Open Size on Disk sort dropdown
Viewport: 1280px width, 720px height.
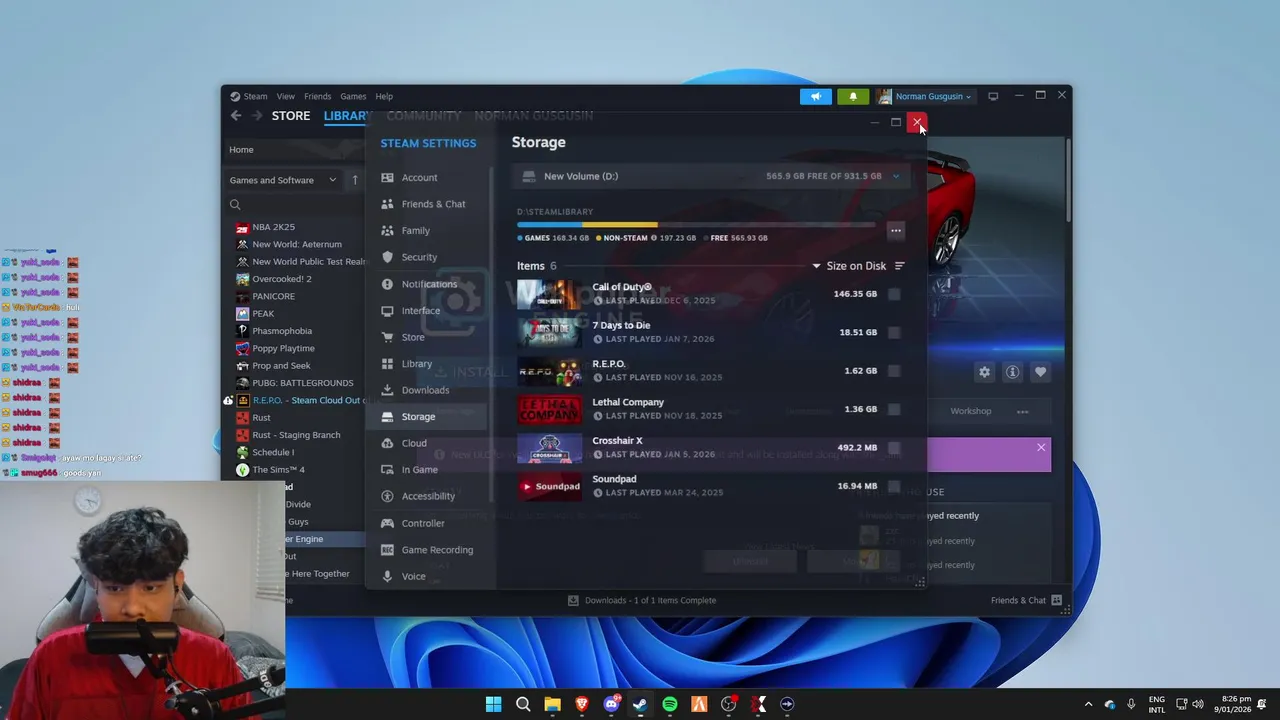848,266
